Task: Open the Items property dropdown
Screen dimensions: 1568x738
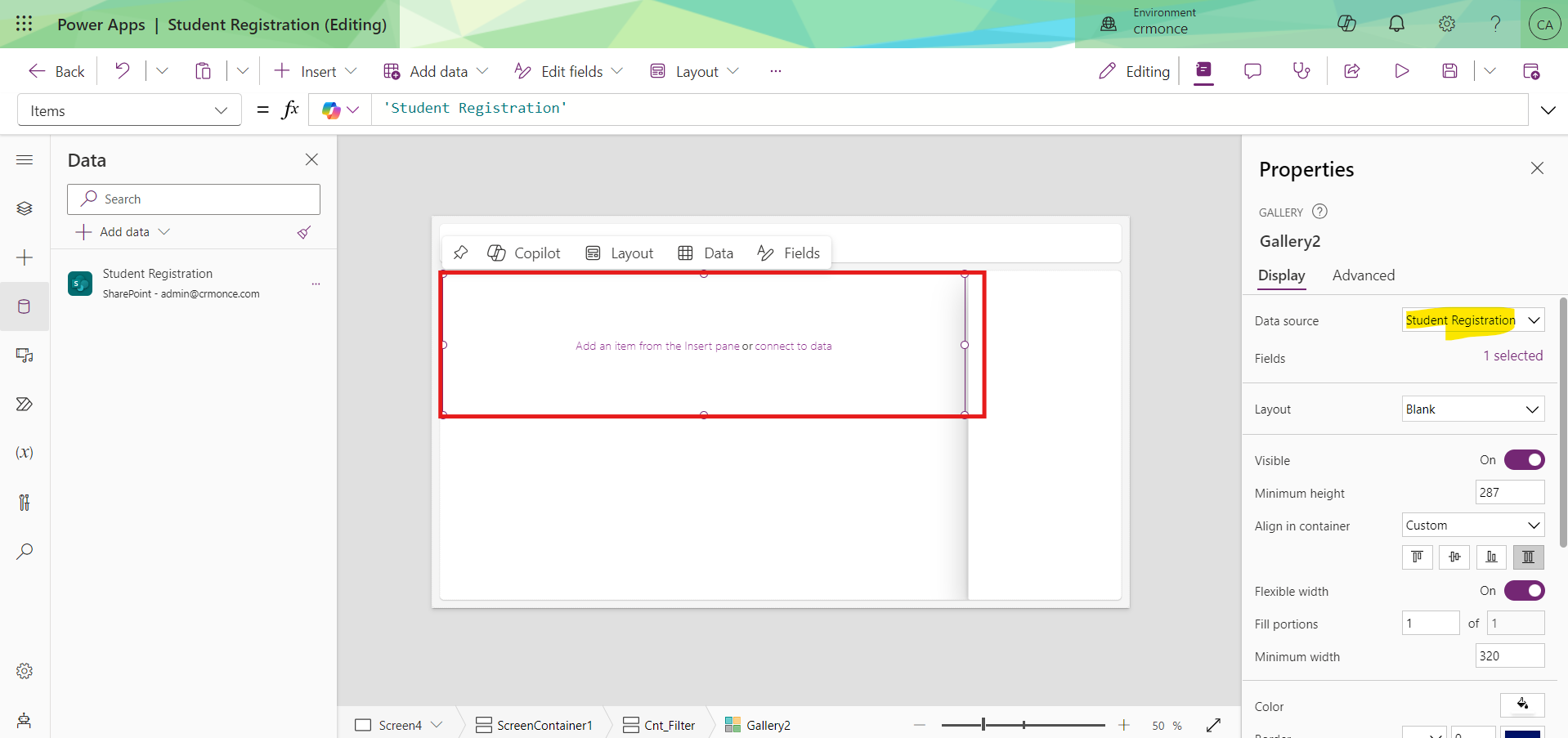Action: point(129,110)
